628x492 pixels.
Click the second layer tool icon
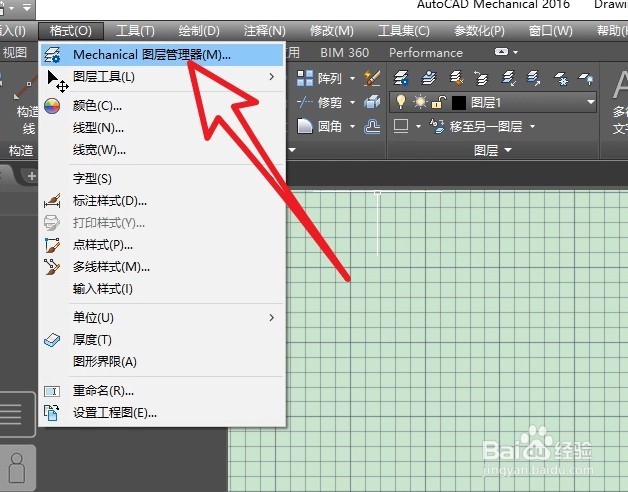tap(429, 78)
